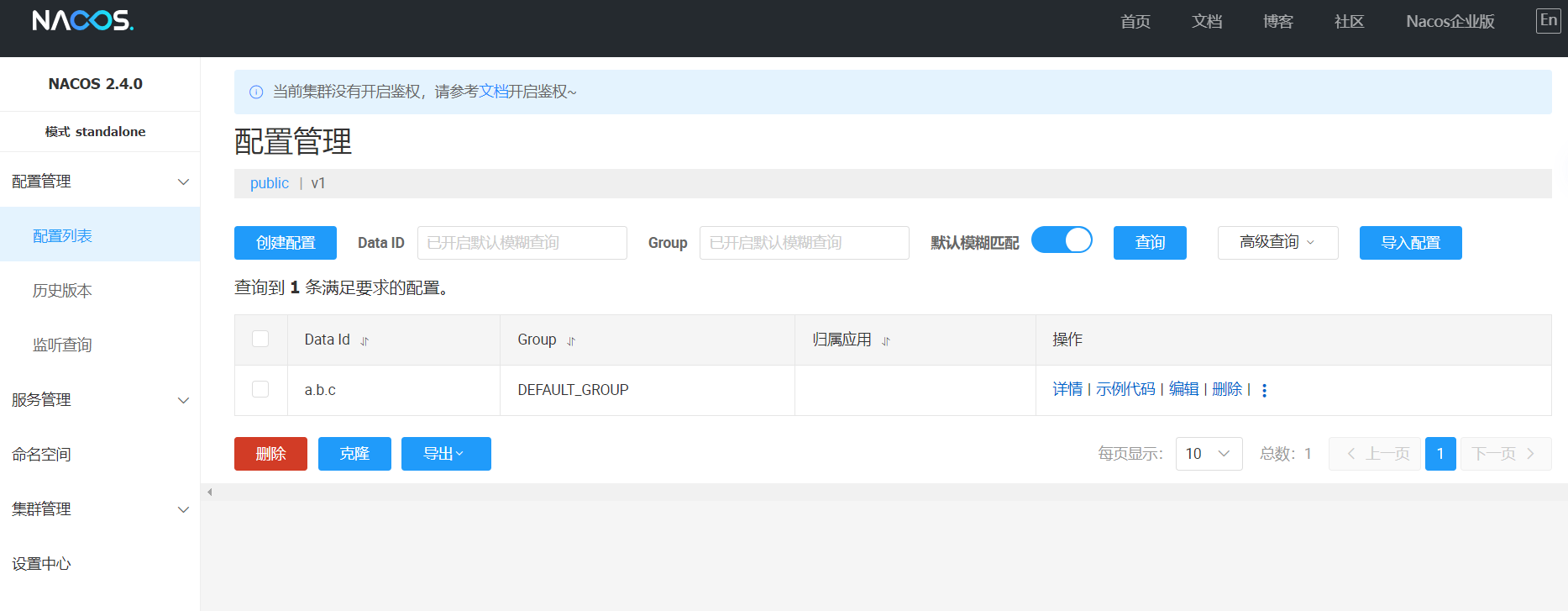Click the info icon in notice banner
Image resolution: width=1568 pixels, height=611 pixels.
[x=256, y=92]
